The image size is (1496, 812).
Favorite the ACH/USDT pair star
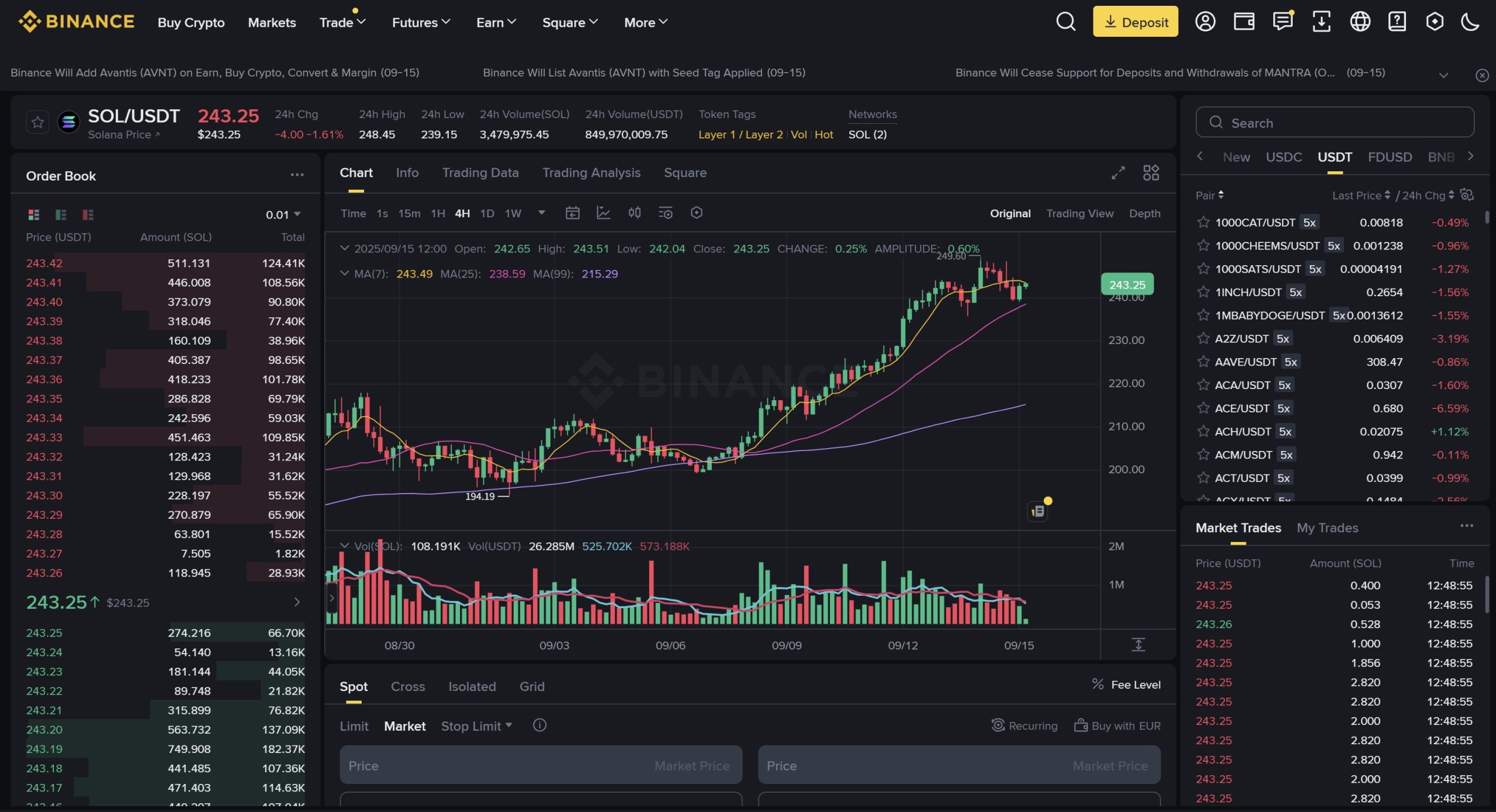(1203, 431)
